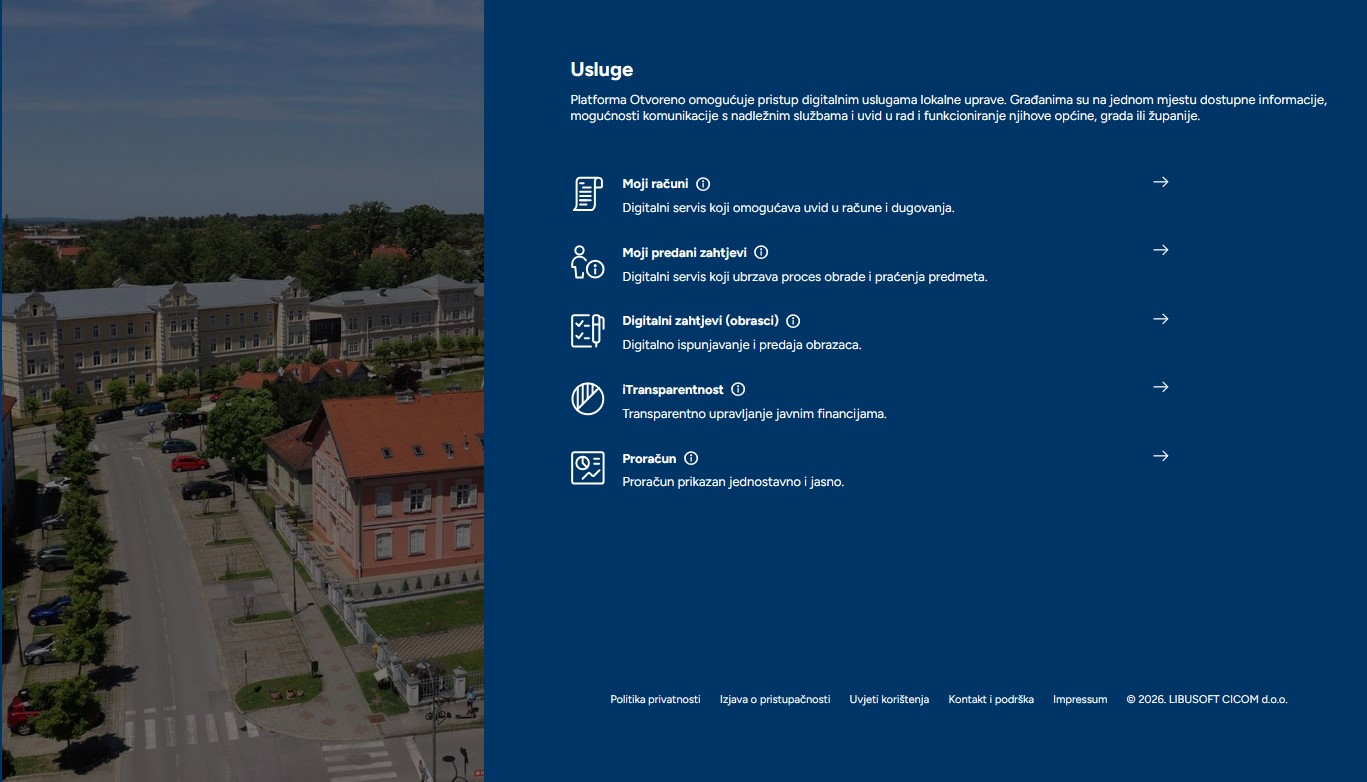Go to Digitalni zahtjevi using its arrow
The height and width of the screenshot is (782, 1367).
click(1160, 319)
